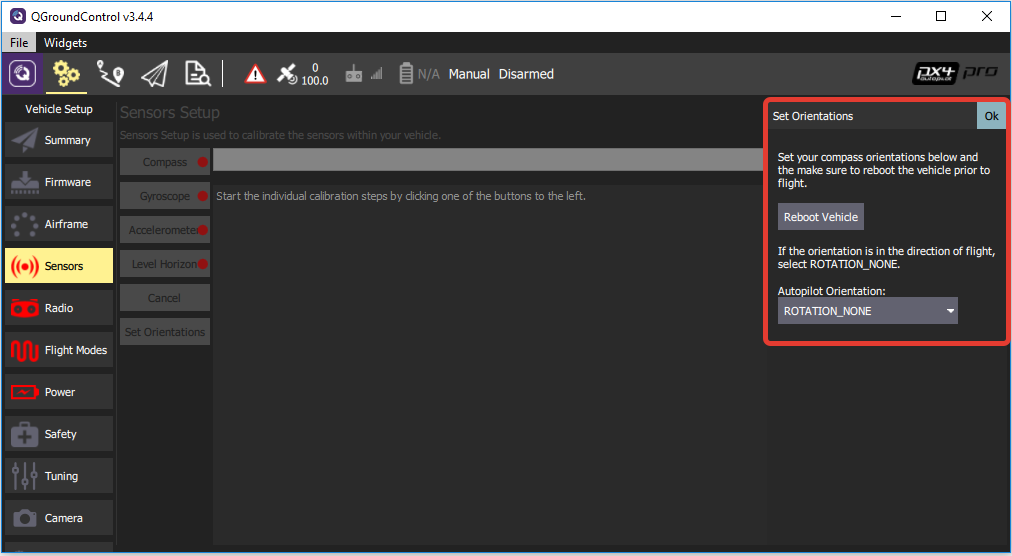
Task: Open the File menu
Action: coord(19,43)
